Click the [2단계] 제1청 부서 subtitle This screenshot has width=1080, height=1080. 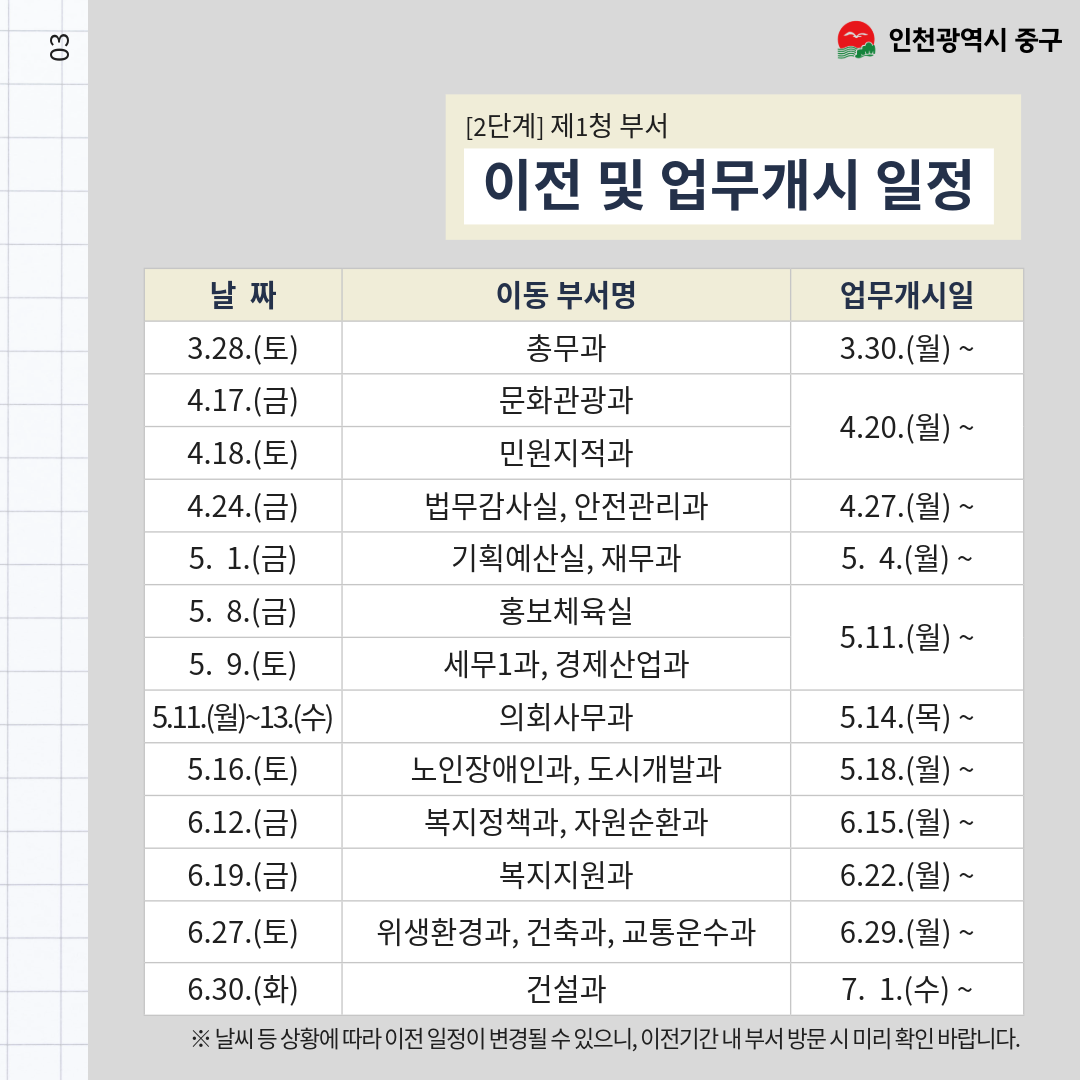coord(566,127)
